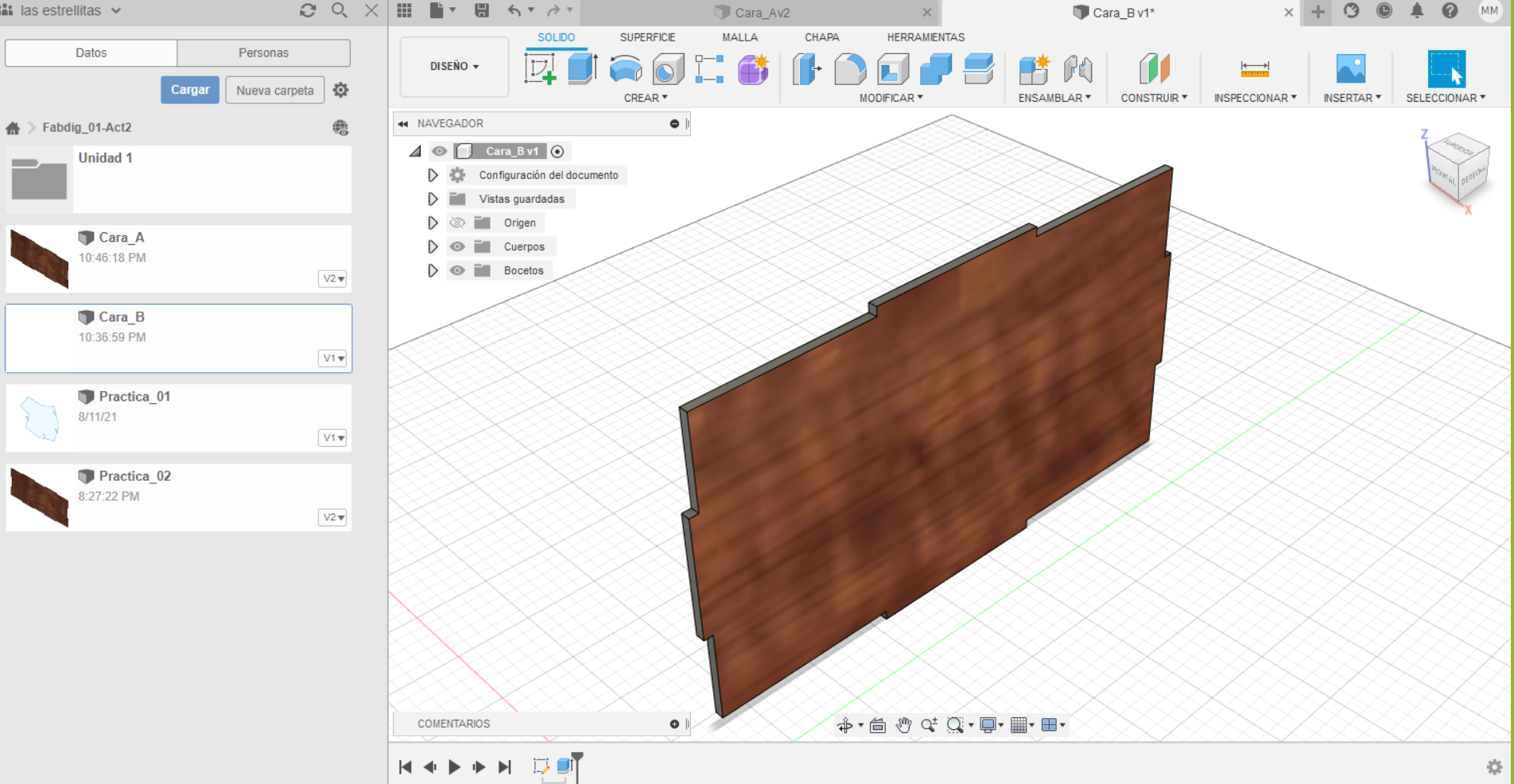Image resolution: width=1514 pixels, height=784 pixels.
Task: Select the Create Sketch tool
Action: (541, 68)
